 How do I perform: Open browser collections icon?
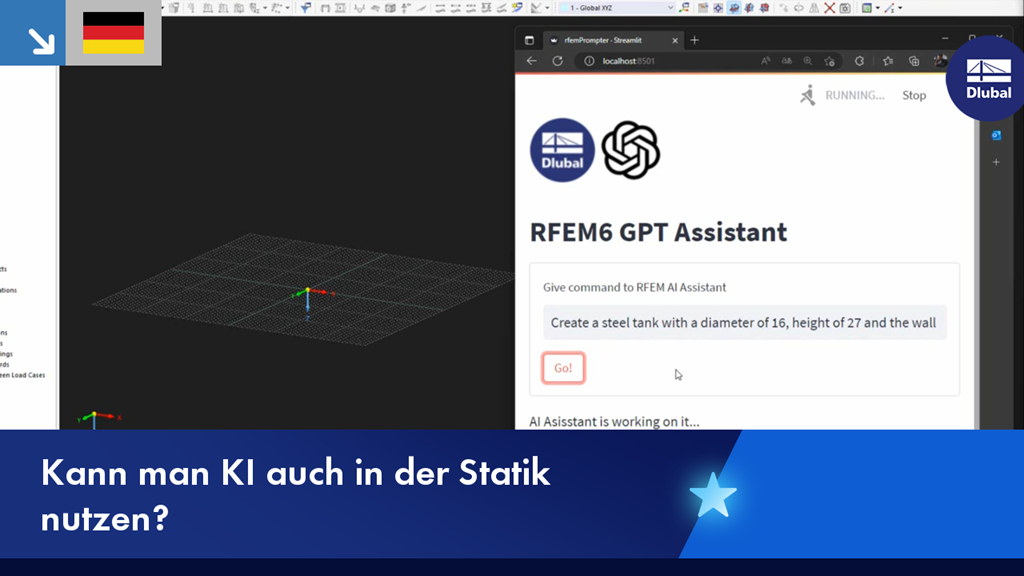pyautogui.click(x=914, y=61)
